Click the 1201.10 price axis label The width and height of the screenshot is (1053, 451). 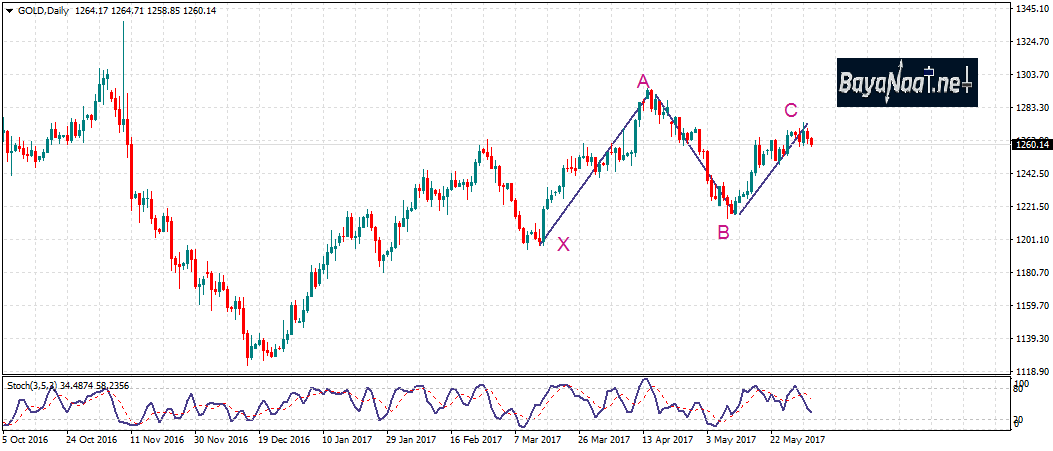[1031, 240]
